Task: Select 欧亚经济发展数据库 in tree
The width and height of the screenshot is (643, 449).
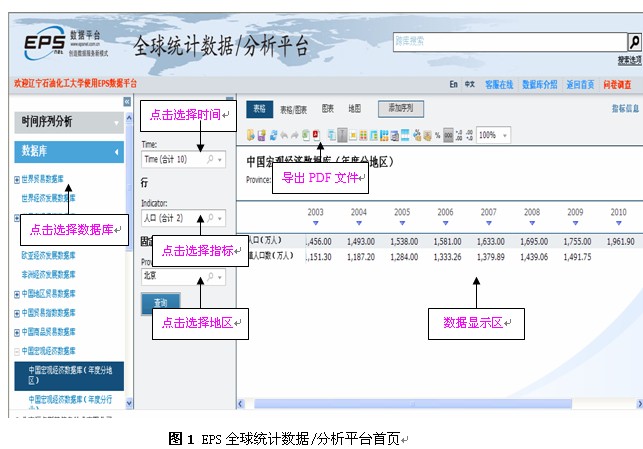Action: pyautogui.click(x=48, y=256)
